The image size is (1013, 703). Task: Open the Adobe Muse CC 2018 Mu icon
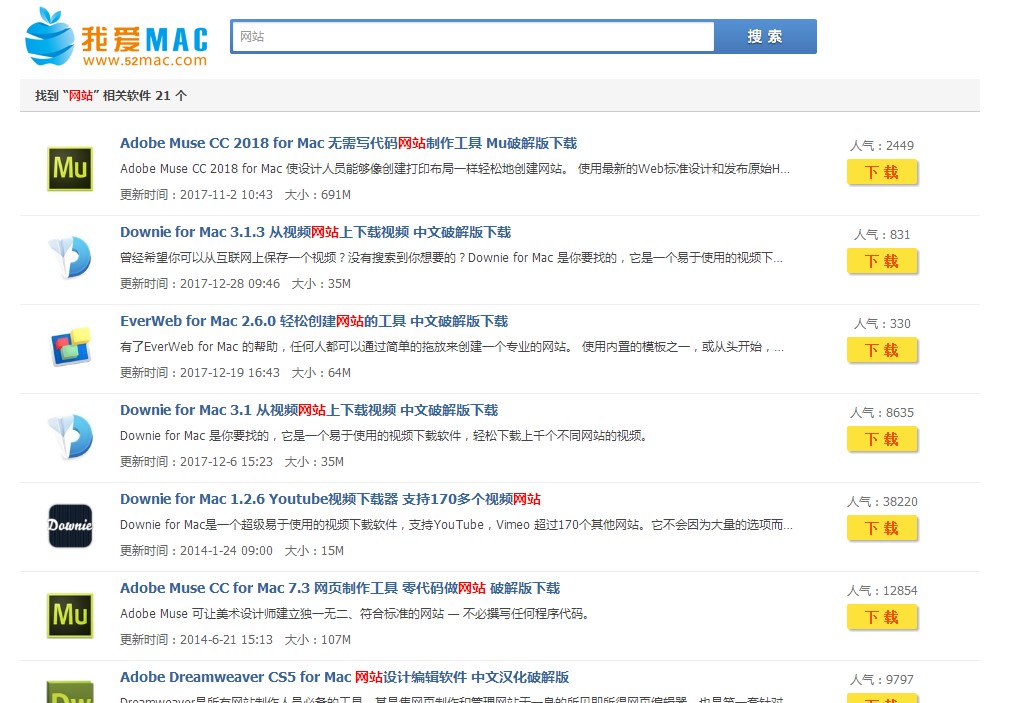coord(70,169)
